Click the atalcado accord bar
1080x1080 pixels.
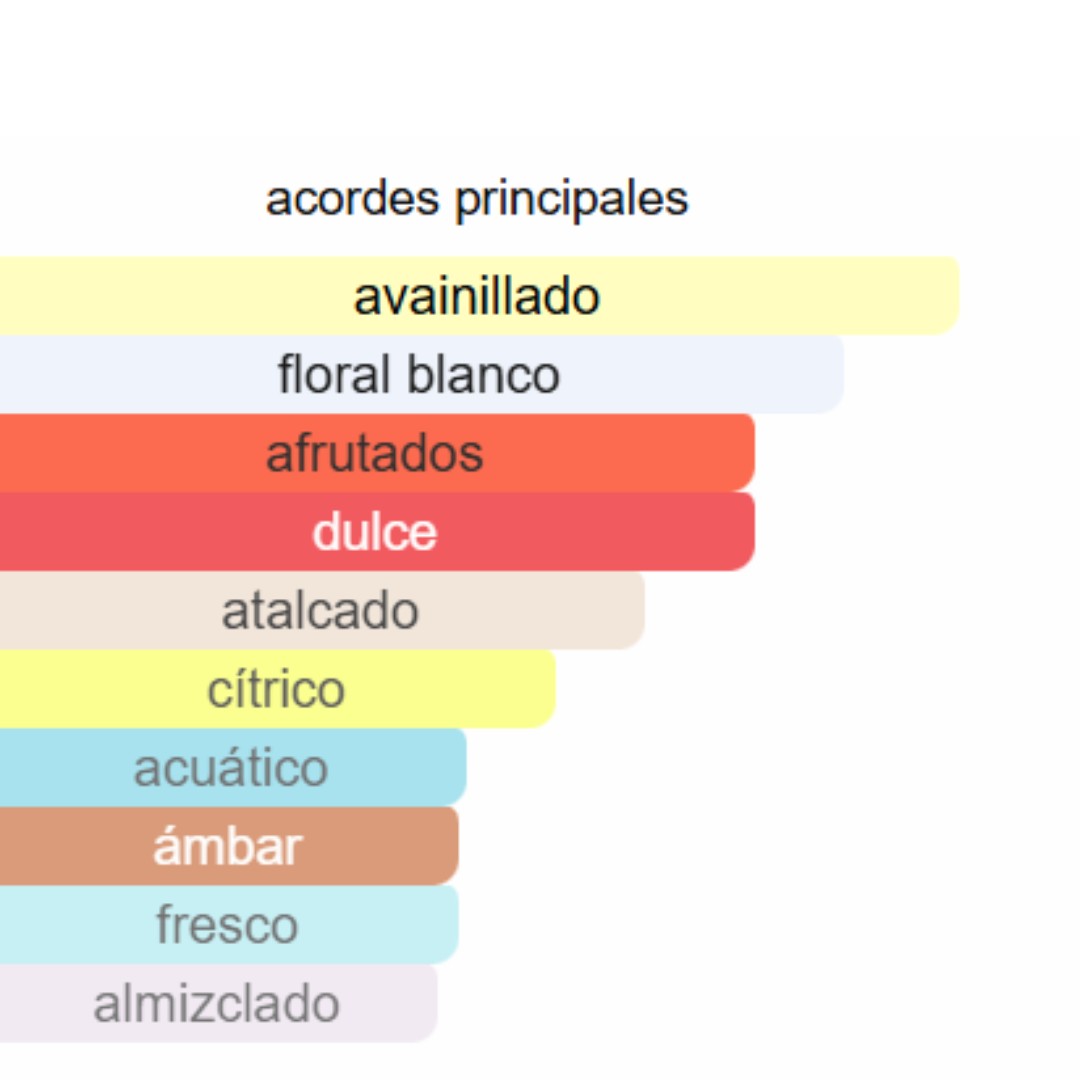(x=320, y=611)
